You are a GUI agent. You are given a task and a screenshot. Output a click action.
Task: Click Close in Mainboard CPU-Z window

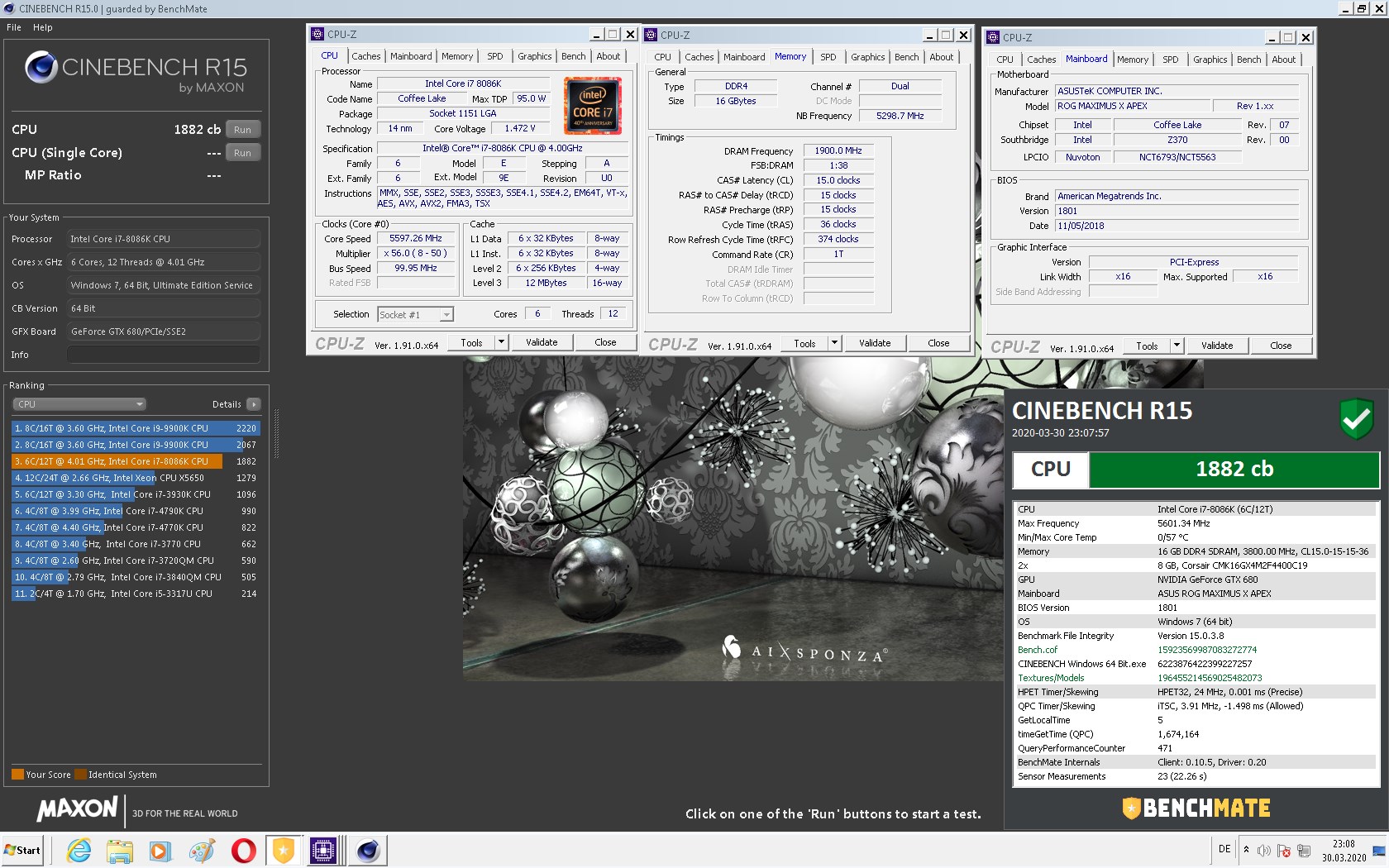pyautogui.click(x=1282, y=346)
